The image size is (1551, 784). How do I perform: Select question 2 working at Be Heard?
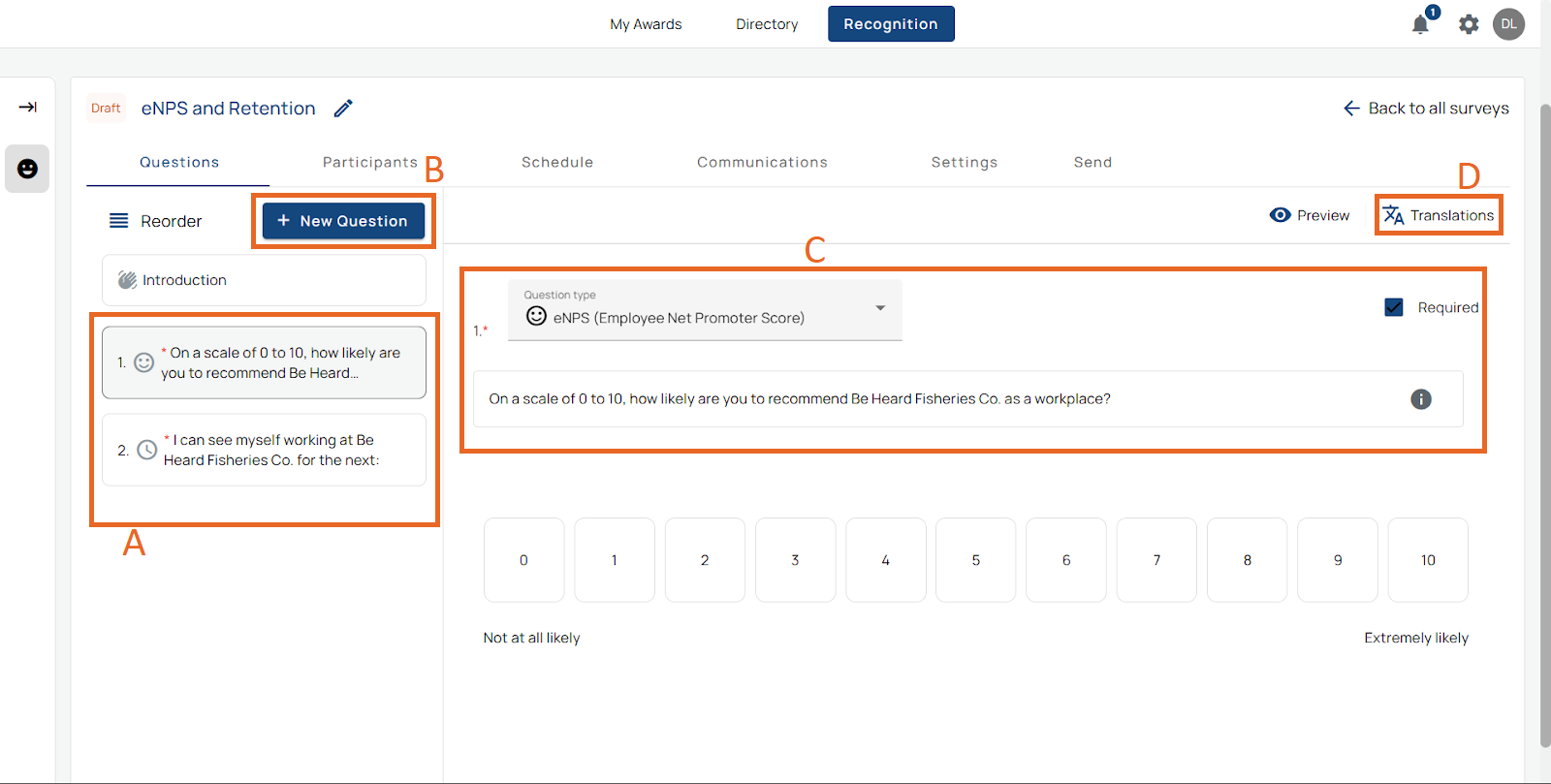pos(264,450)
